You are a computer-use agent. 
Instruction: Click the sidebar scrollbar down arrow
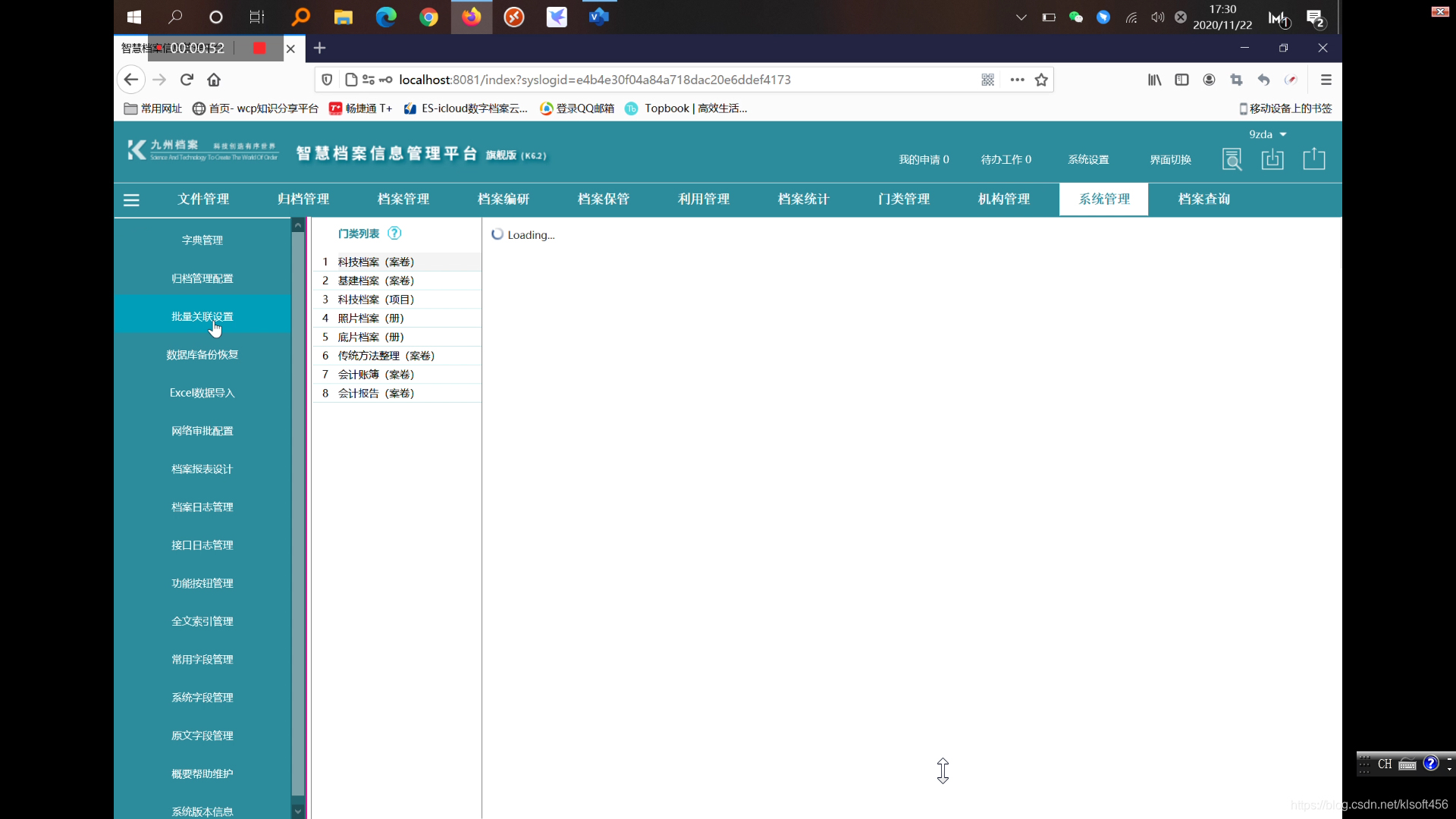[297, 811]
